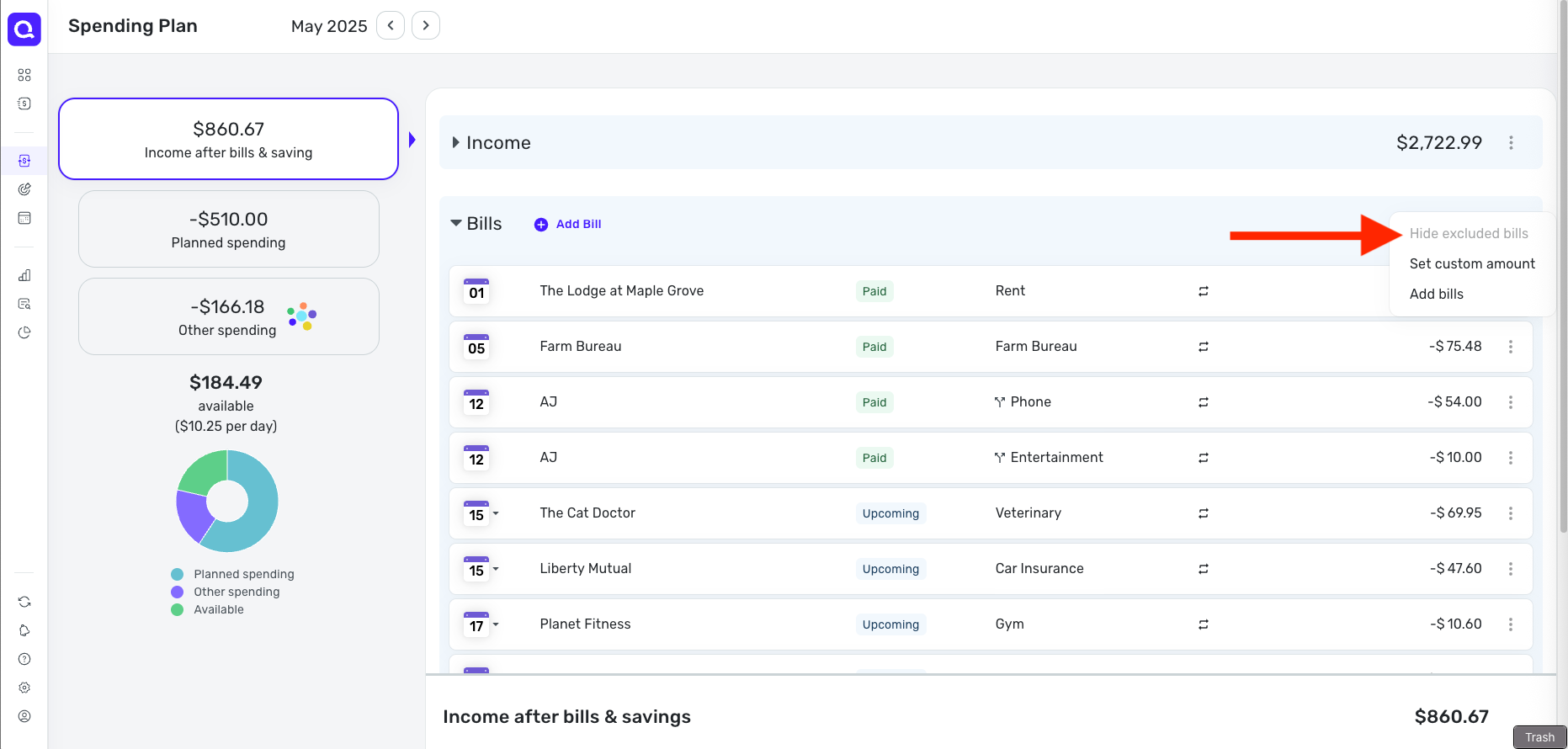Click the Planet Fitness bill name

(585, 624)
